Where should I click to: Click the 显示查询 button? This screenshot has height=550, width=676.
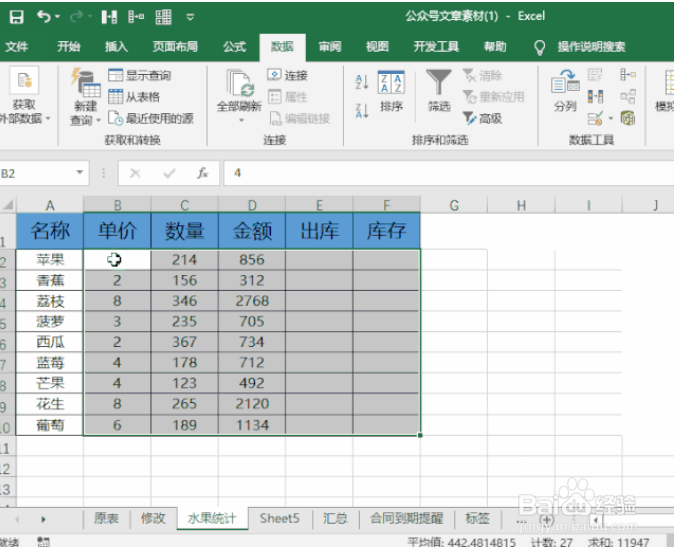coord(140,76)
